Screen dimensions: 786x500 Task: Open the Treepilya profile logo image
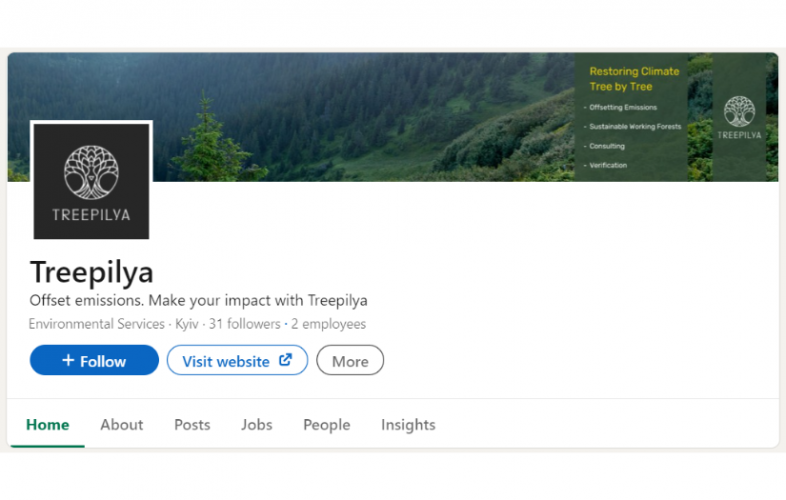point(91,181)
